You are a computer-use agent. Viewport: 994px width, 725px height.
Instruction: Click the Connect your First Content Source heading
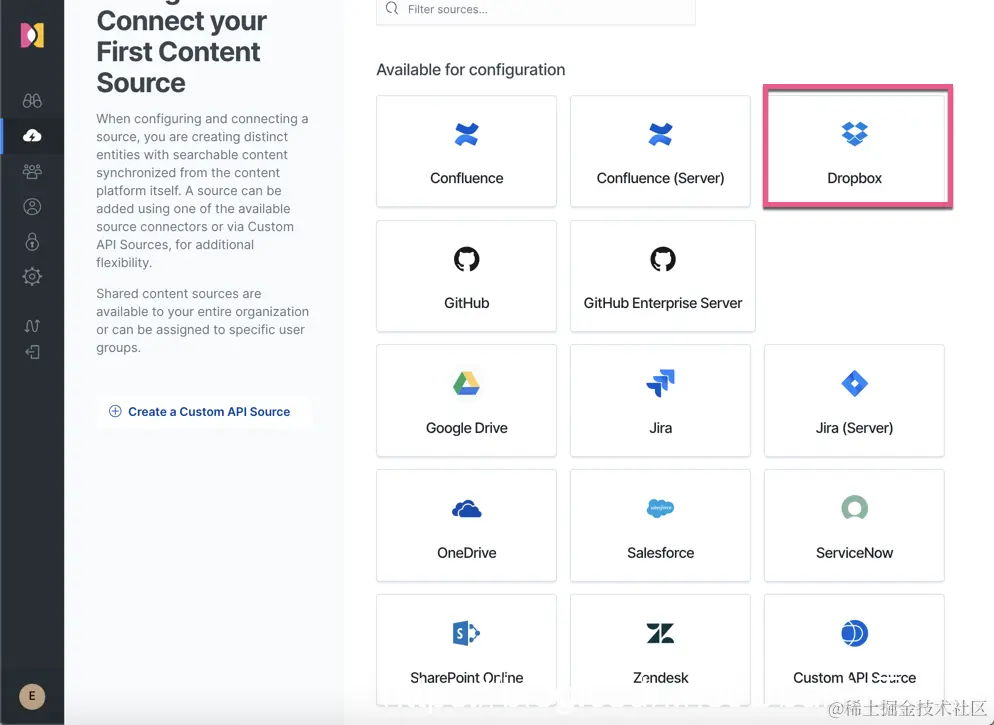pos(182,51)
